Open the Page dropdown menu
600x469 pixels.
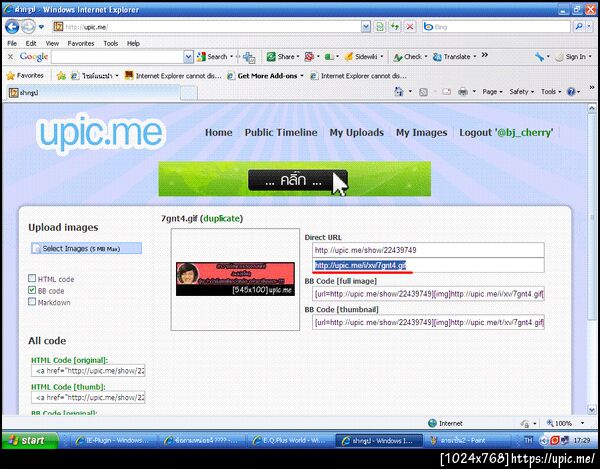[x=492, y=92]
